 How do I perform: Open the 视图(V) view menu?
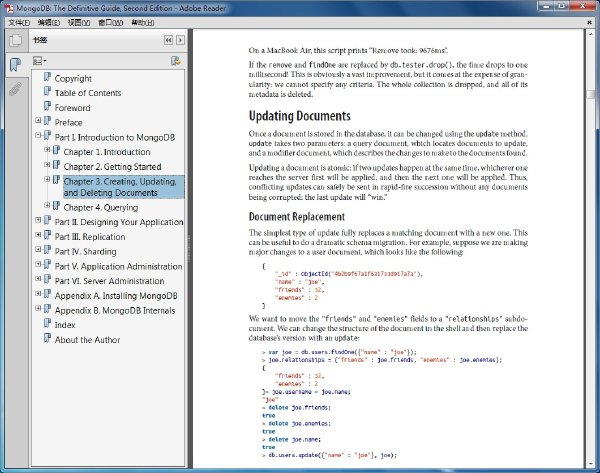79,23
